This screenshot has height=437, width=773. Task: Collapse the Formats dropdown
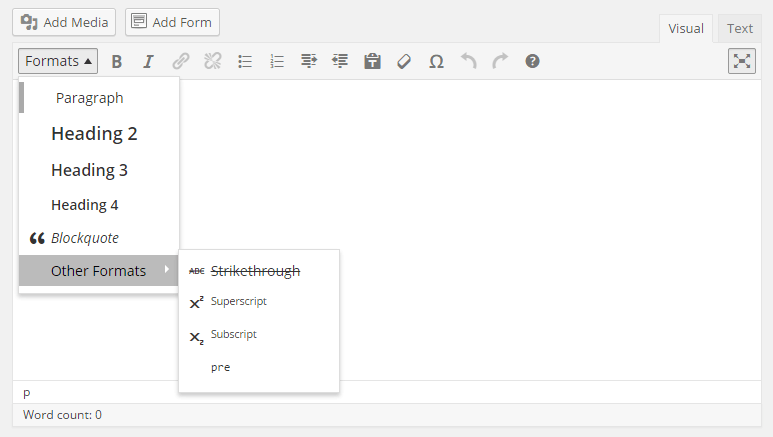pos(58,61)
